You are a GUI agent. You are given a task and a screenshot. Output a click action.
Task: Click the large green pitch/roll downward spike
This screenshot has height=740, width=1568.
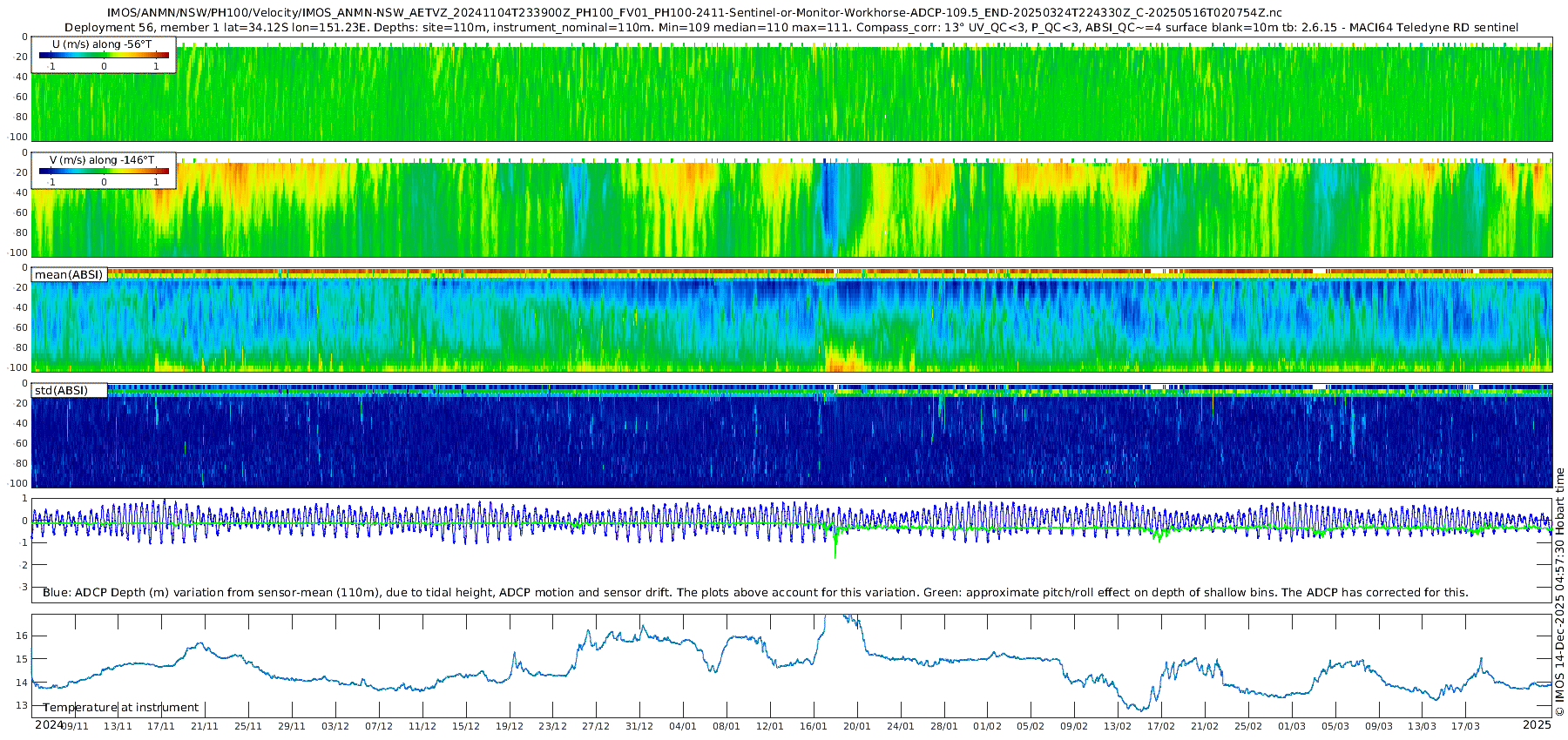coord(835,548)
